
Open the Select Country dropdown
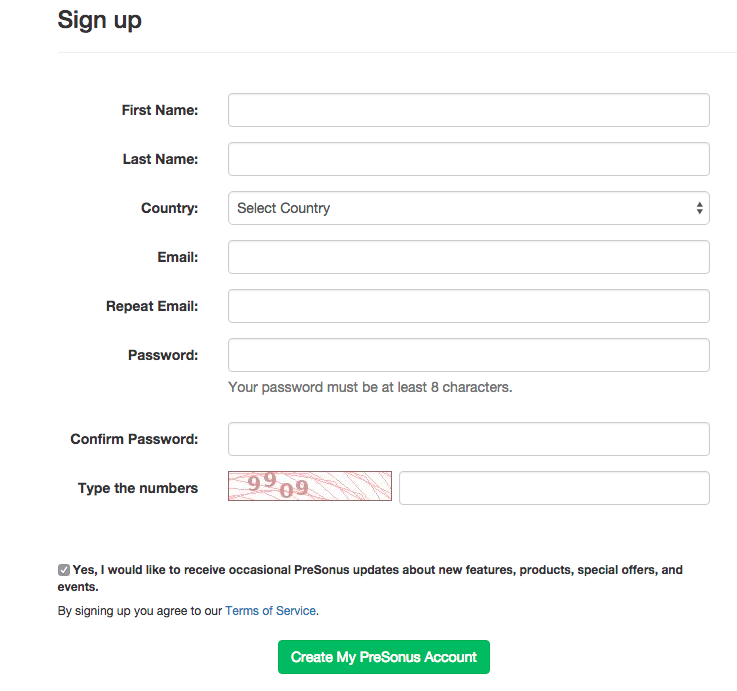pyautogui.click(x=468, y=208)
